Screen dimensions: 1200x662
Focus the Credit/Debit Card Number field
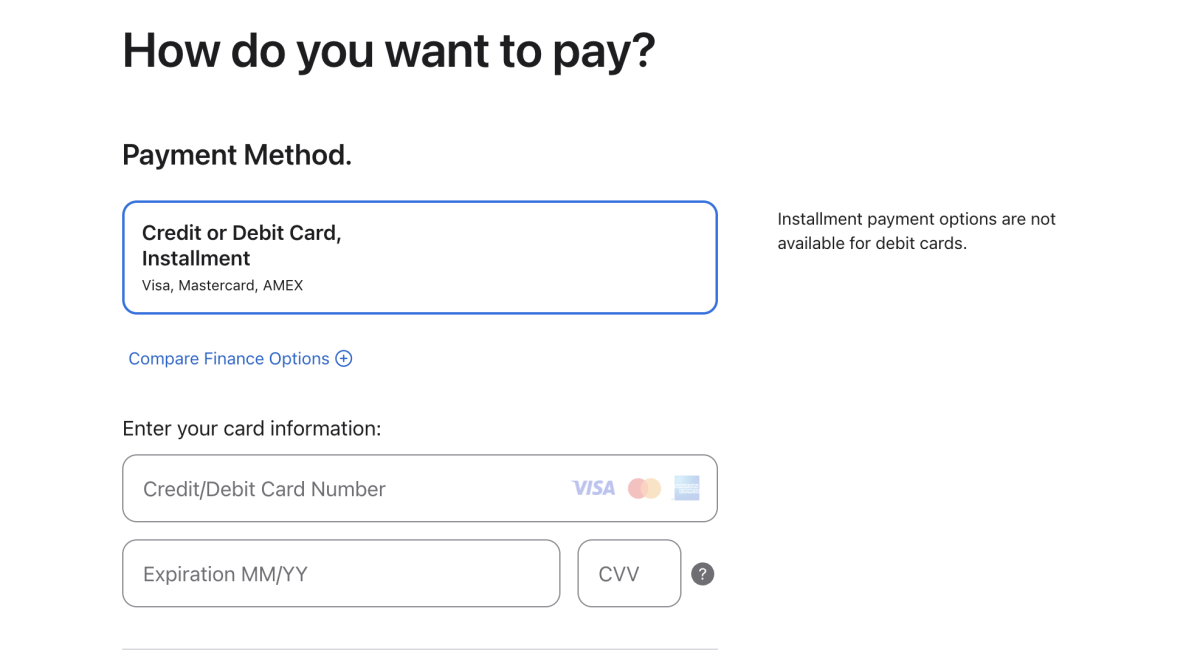[x=350, y=489]
